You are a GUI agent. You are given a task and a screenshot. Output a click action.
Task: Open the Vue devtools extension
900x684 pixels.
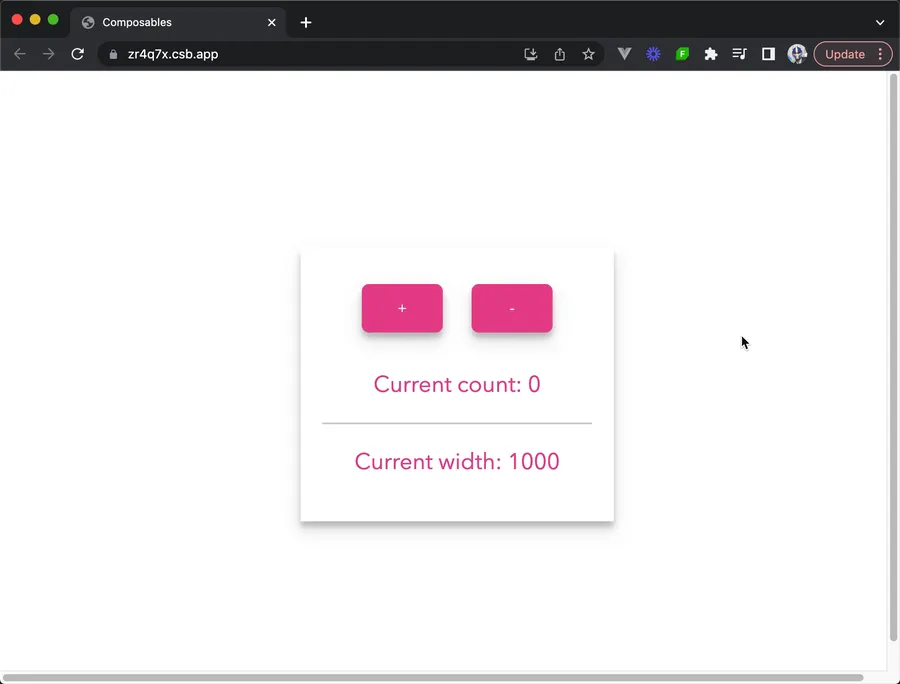(625, 54)
